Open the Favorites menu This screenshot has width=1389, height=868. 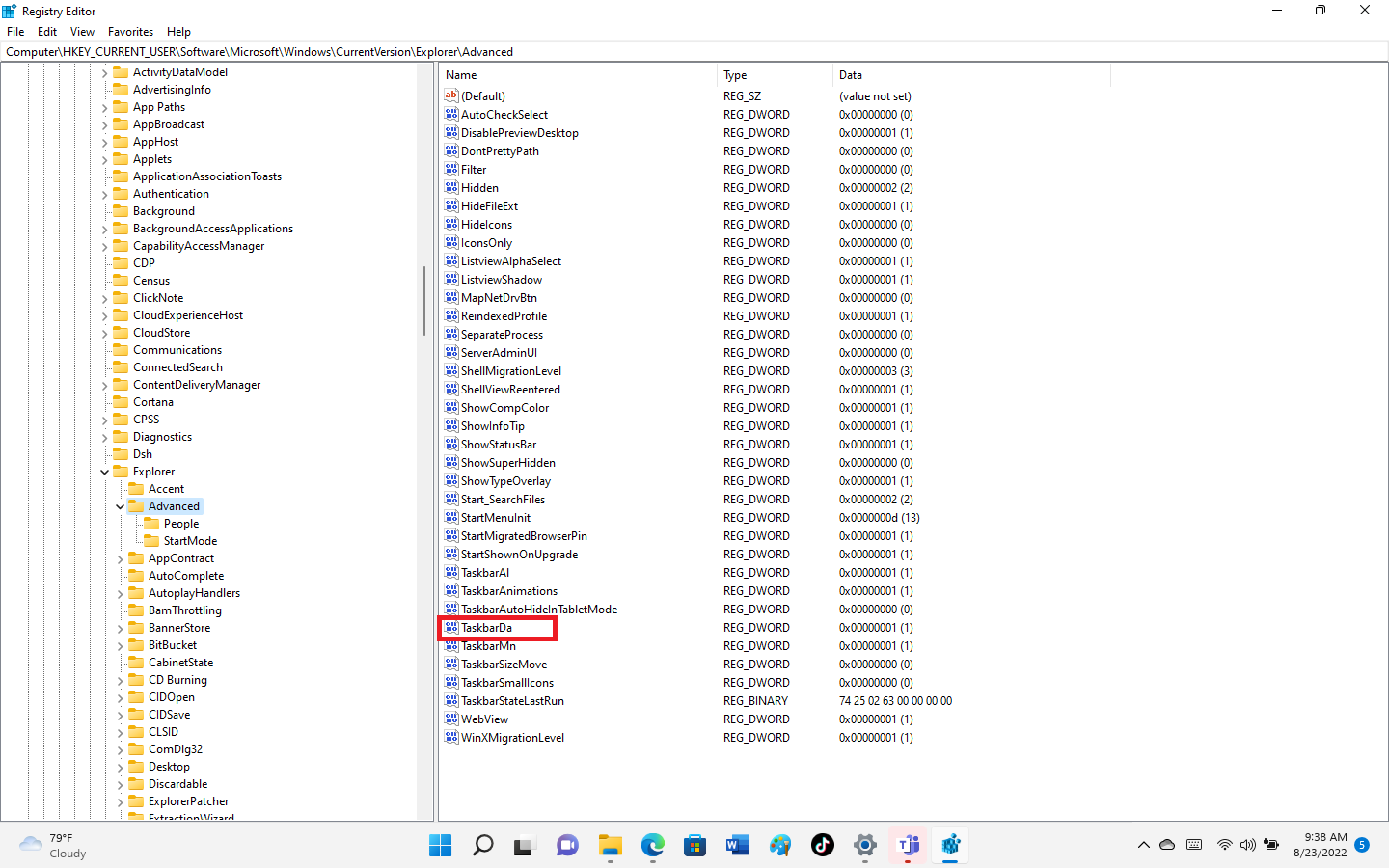tap(130, 32)
